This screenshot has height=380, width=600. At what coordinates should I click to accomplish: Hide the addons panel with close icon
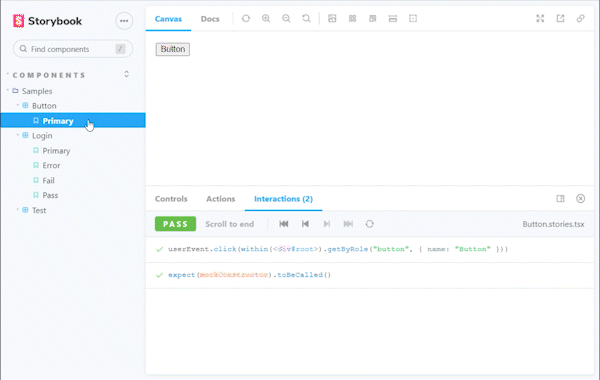click(x=580, y=198)
